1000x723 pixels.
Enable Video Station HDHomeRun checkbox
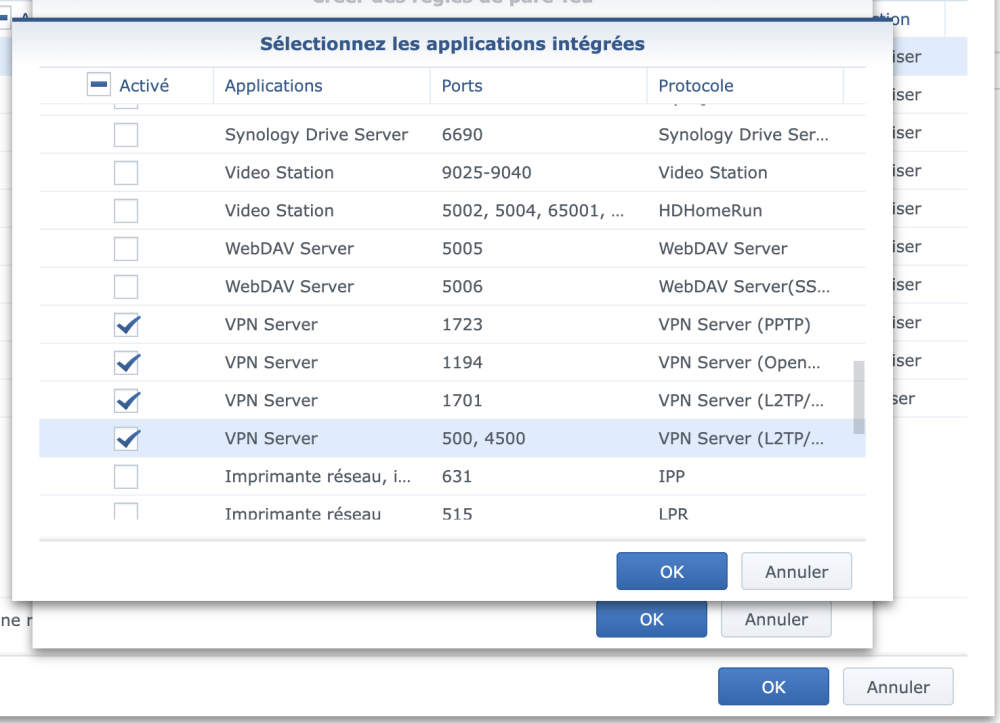[x=126, y=211]
